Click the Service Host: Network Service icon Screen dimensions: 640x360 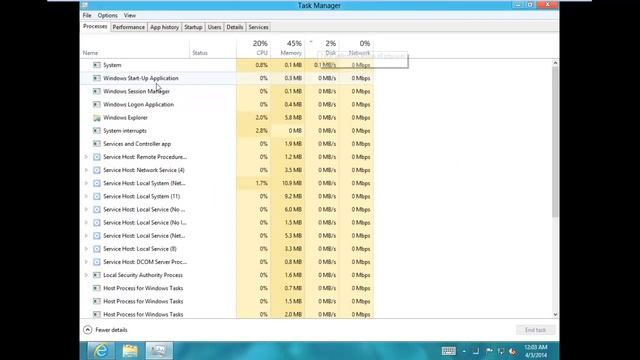[x=97, y=170]
